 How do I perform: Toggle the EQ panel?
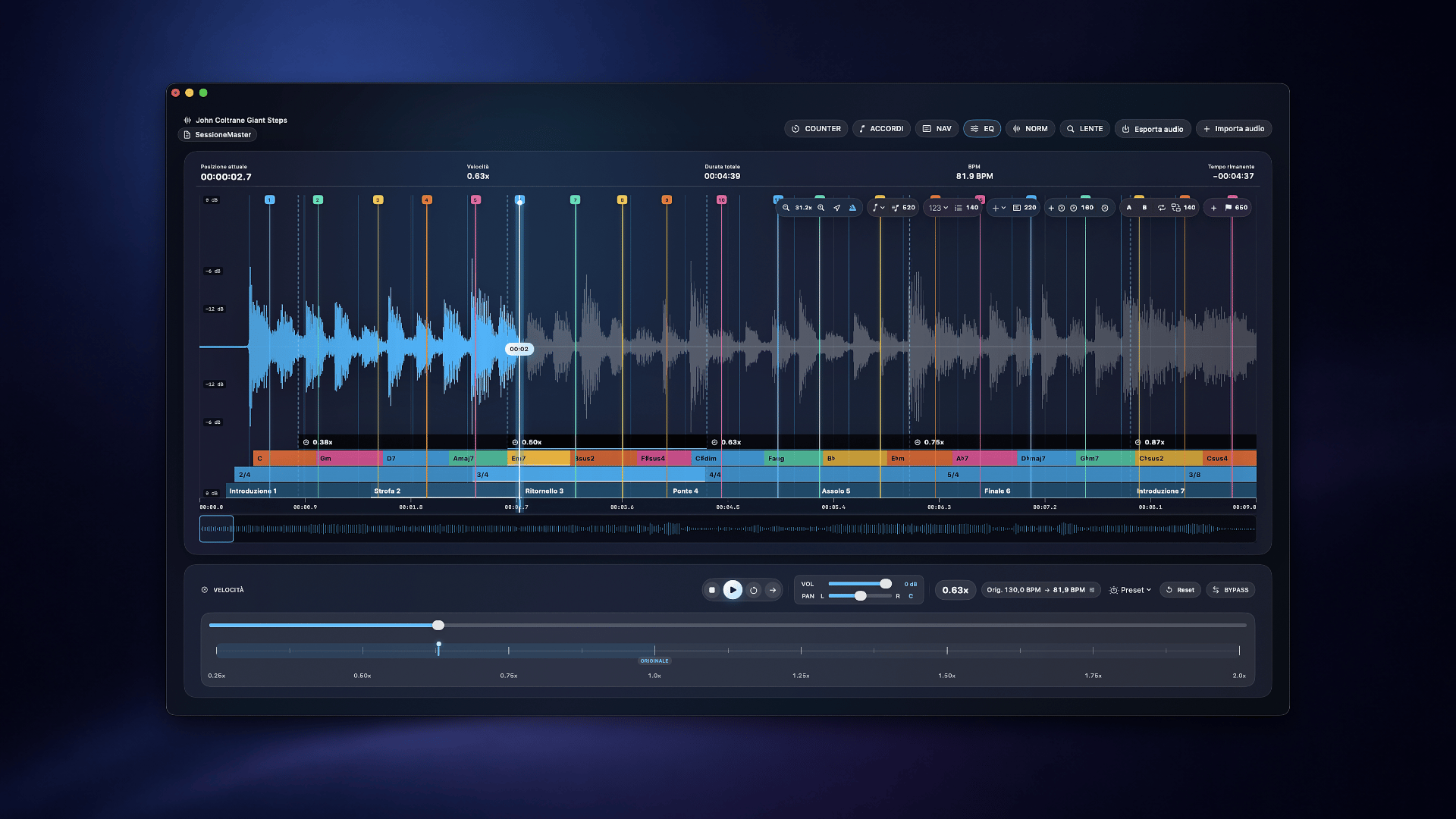click(982, 129)
